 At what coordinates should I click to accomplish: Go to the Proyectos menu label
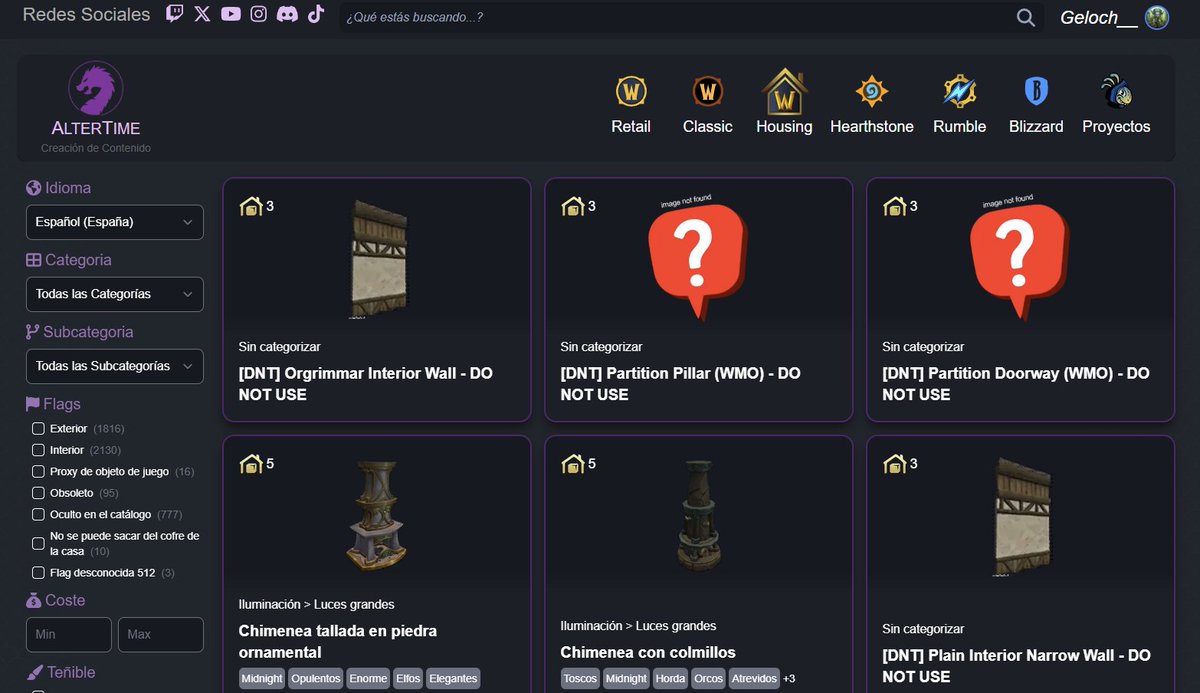click(1116, 127)
